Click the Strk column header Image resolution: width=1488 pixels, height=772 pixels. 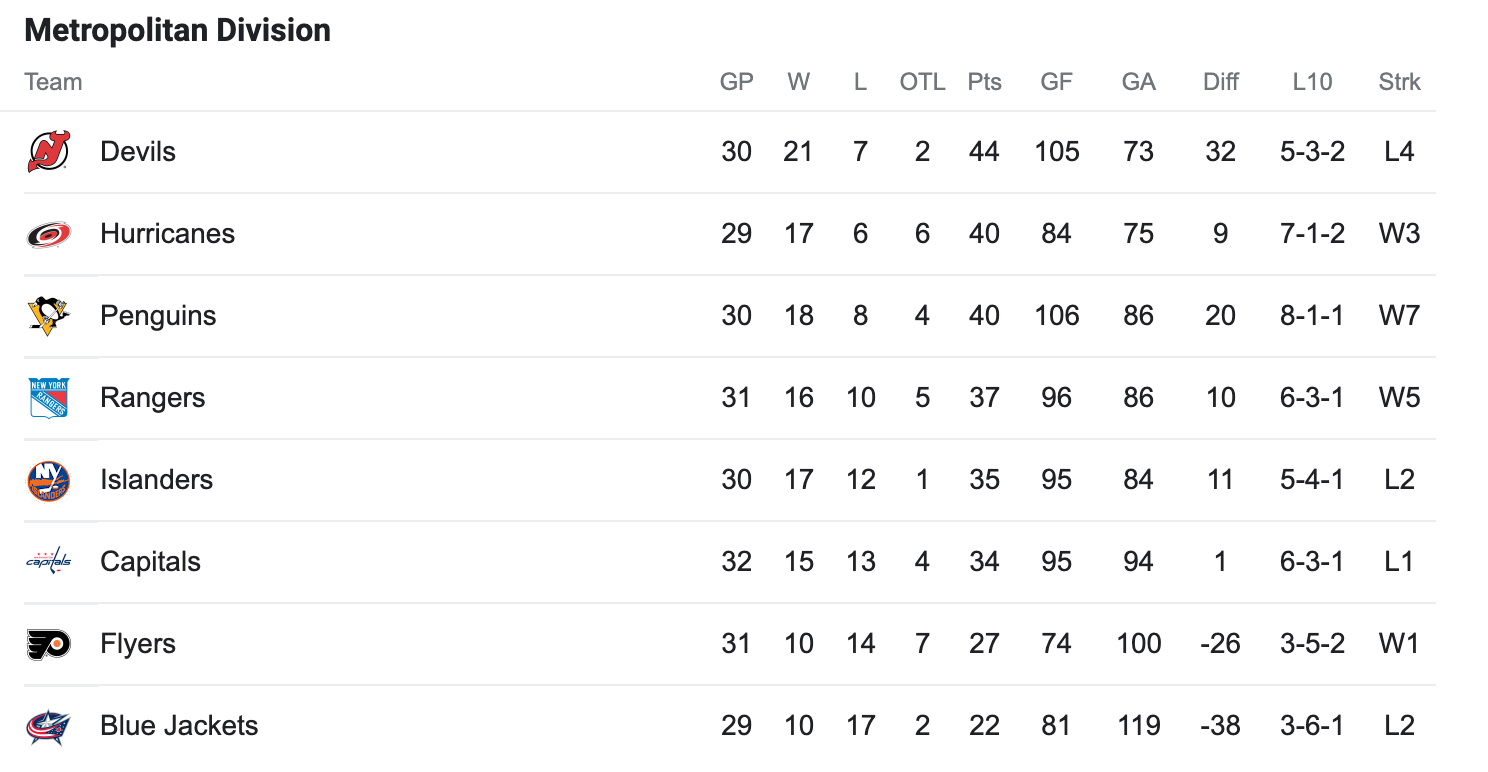tap(1399, 82)
